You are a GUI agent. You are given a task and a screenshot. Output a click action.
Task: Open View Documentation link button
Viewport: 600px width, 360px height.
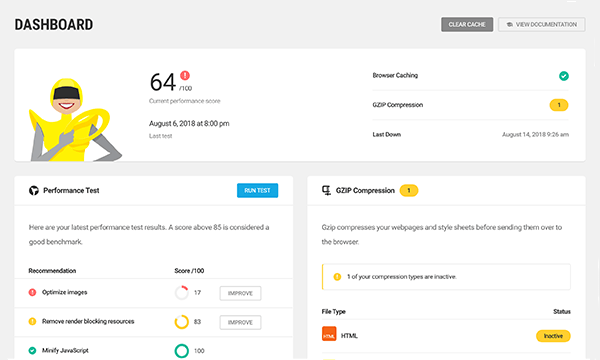(x=541, y=24)
